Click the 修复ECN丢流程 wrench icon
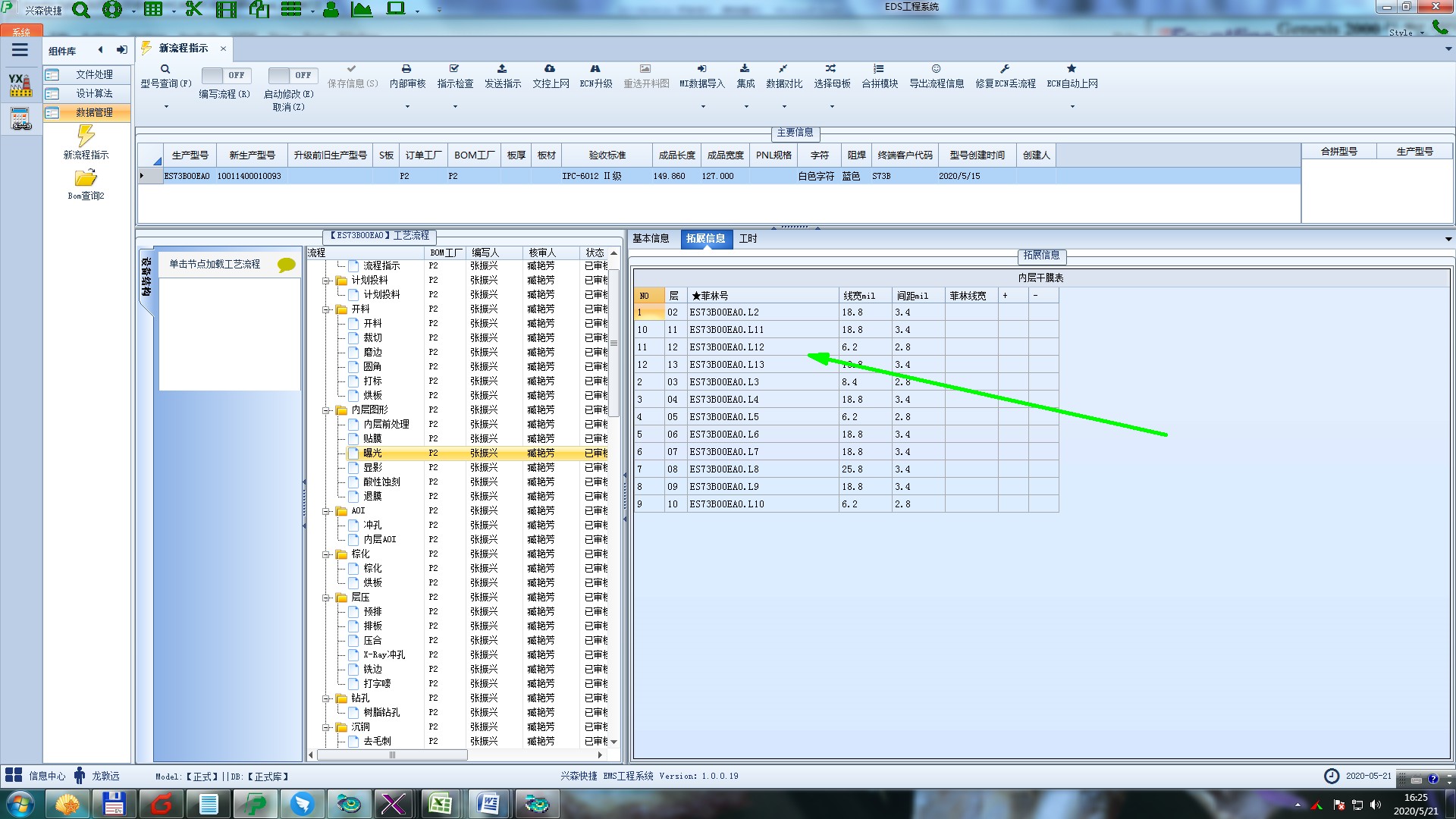 (1005, 69)
